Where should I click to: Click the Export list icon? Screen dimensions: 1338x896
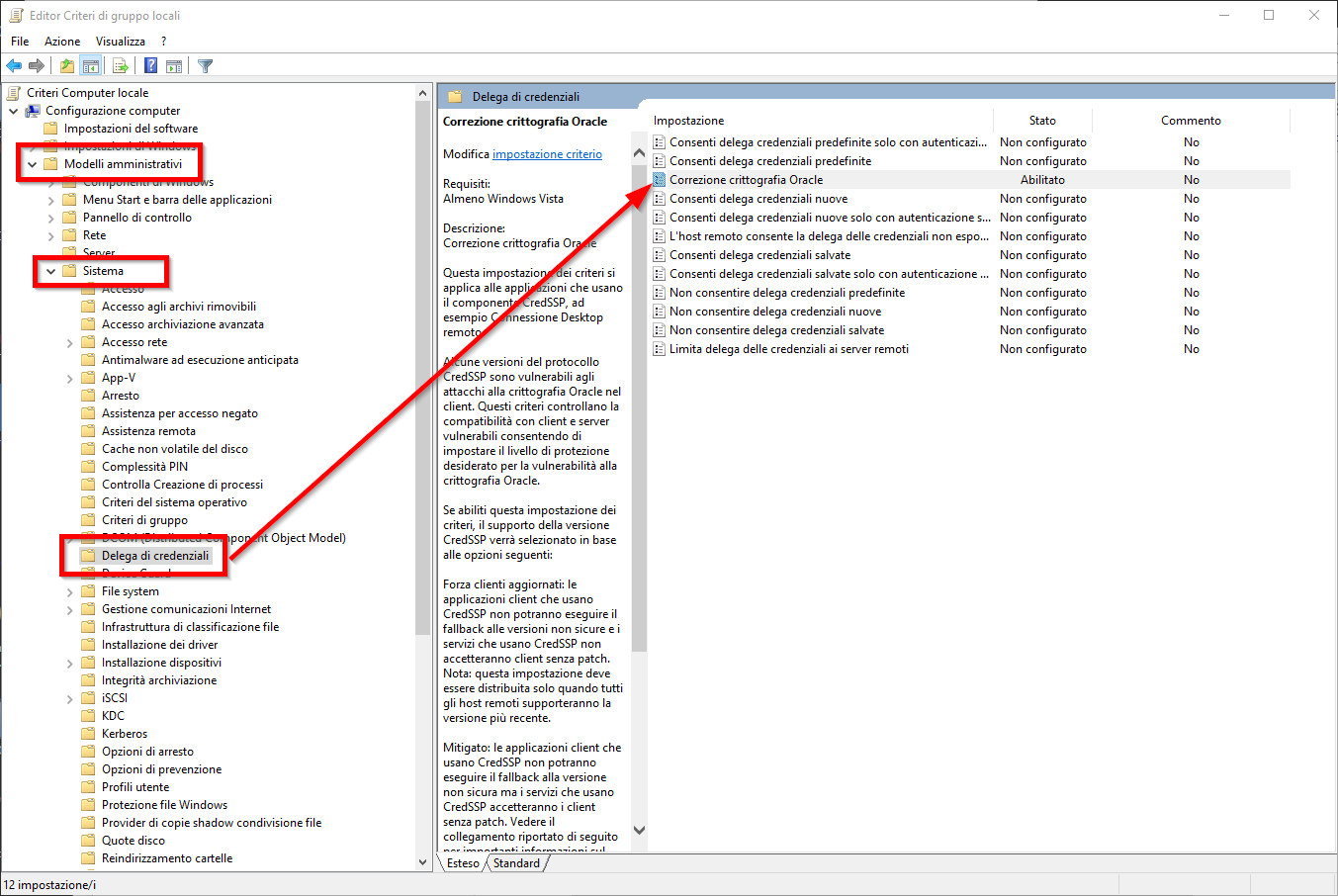[x=119, y=65]
